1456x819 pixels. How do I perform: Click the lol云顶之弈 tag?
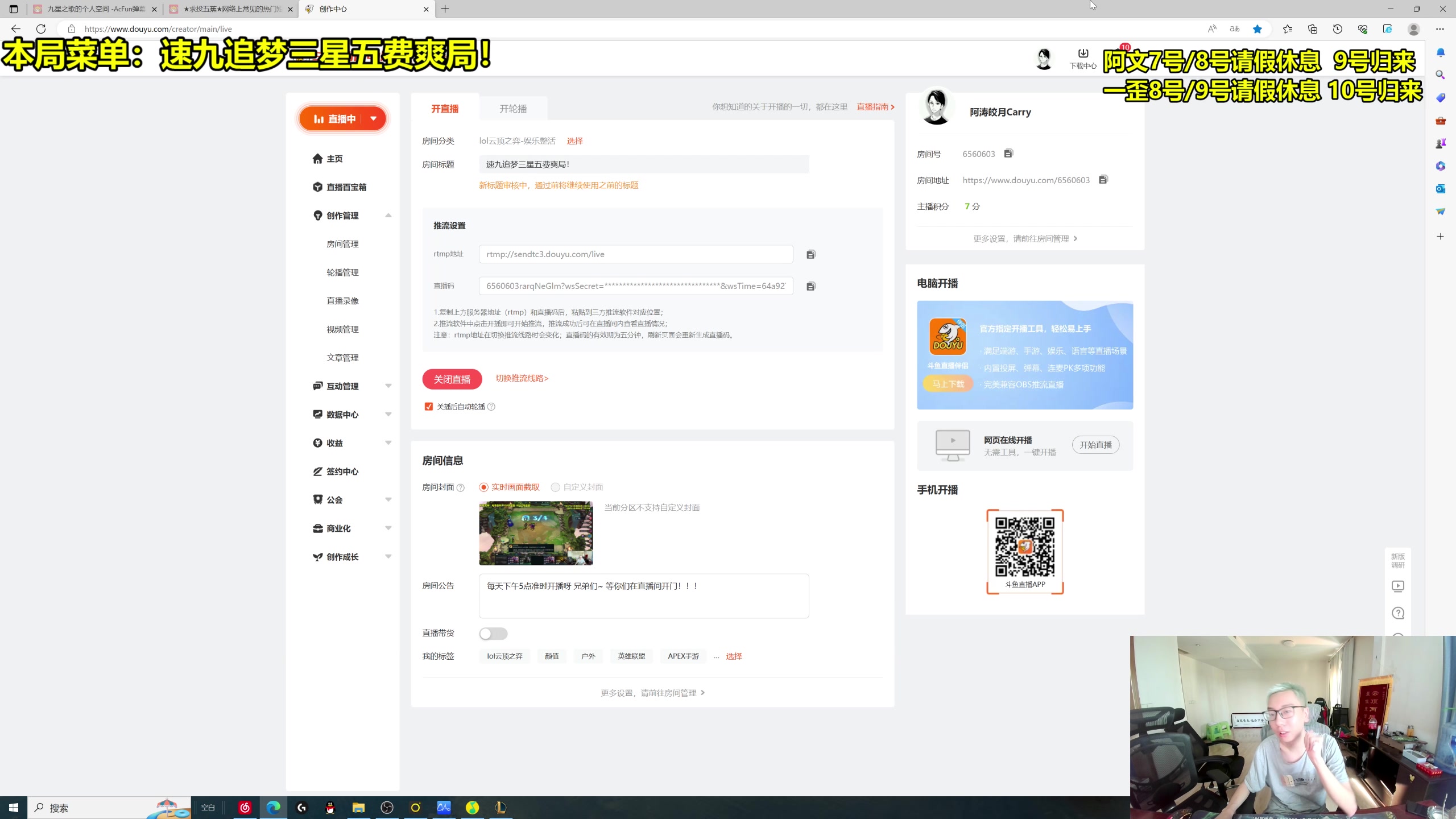click(504, 656)
